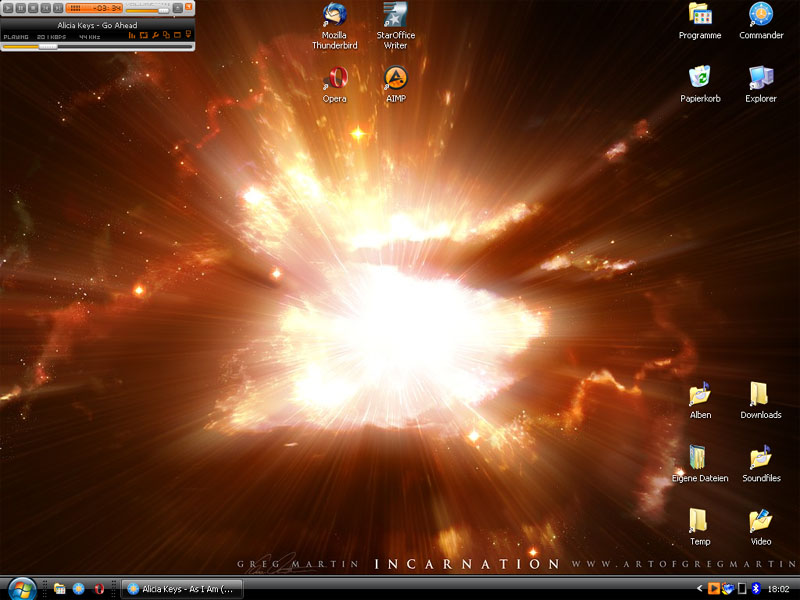Select the Papierkorb recycle bin
This screenshot has width=800, height=600.
pyautogui.click(x=700, y=85)
